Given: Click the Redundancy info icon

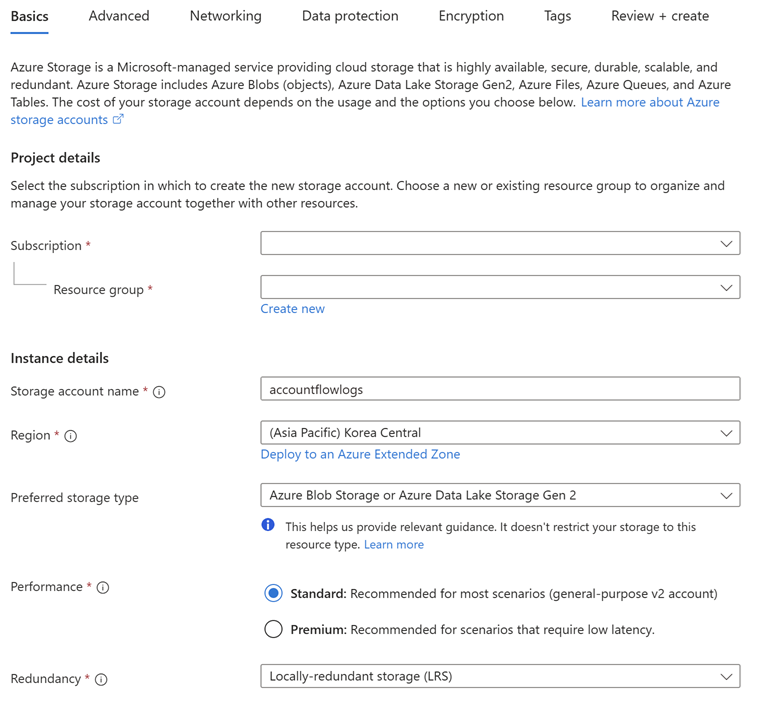Looking at the screenshot, I should click(x=101, y=679).
